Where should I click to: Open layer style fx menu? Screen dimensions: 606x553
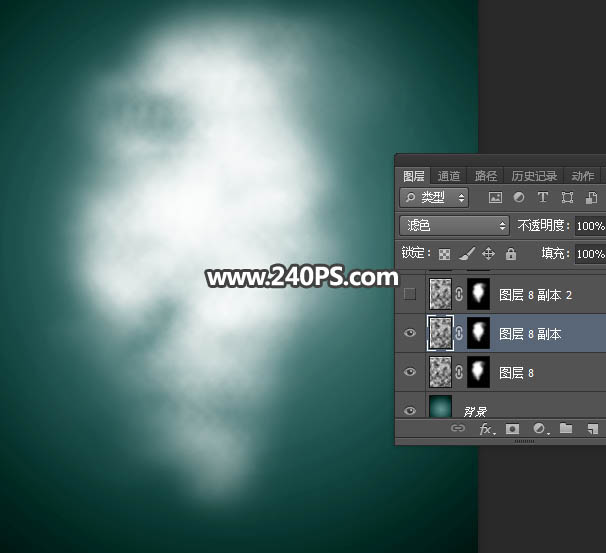click(487, 429)
